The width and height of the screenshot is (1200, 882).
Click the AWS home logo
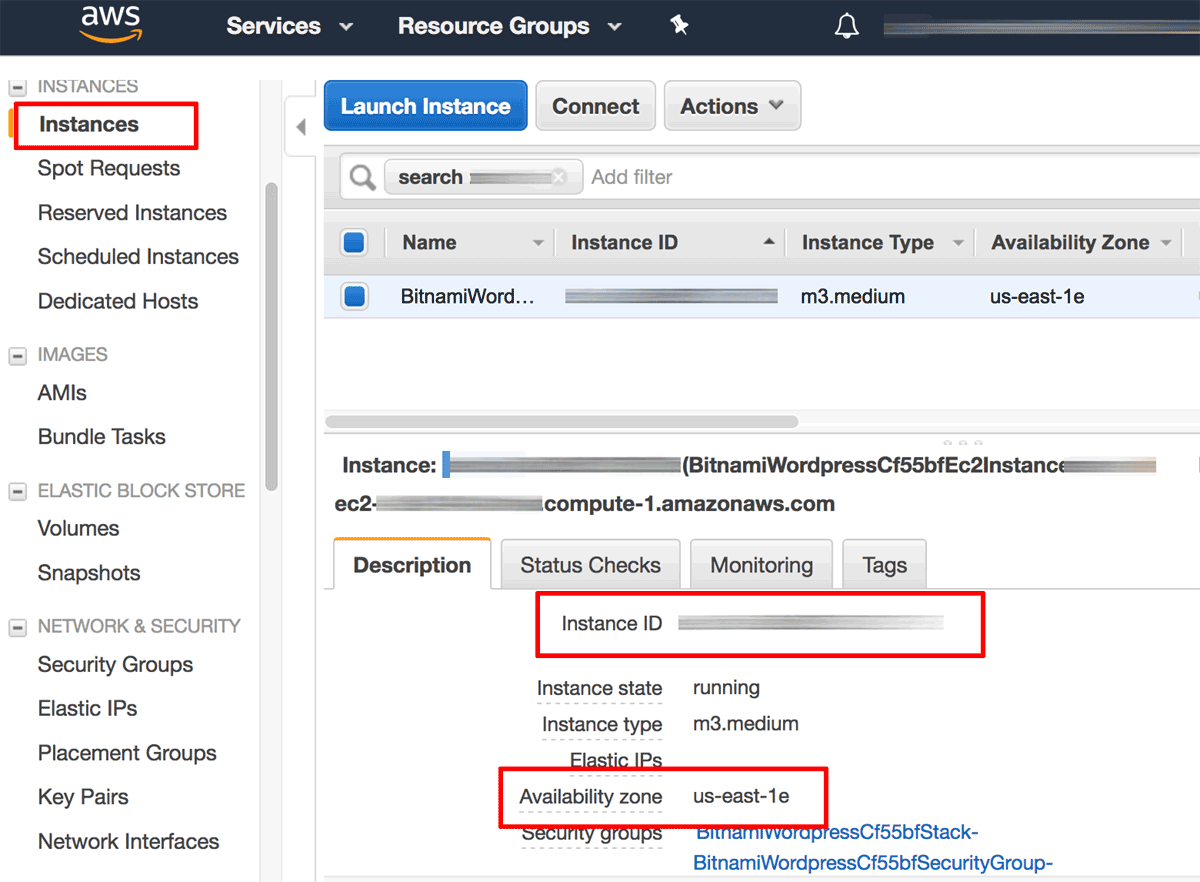[x=110, y=24]
